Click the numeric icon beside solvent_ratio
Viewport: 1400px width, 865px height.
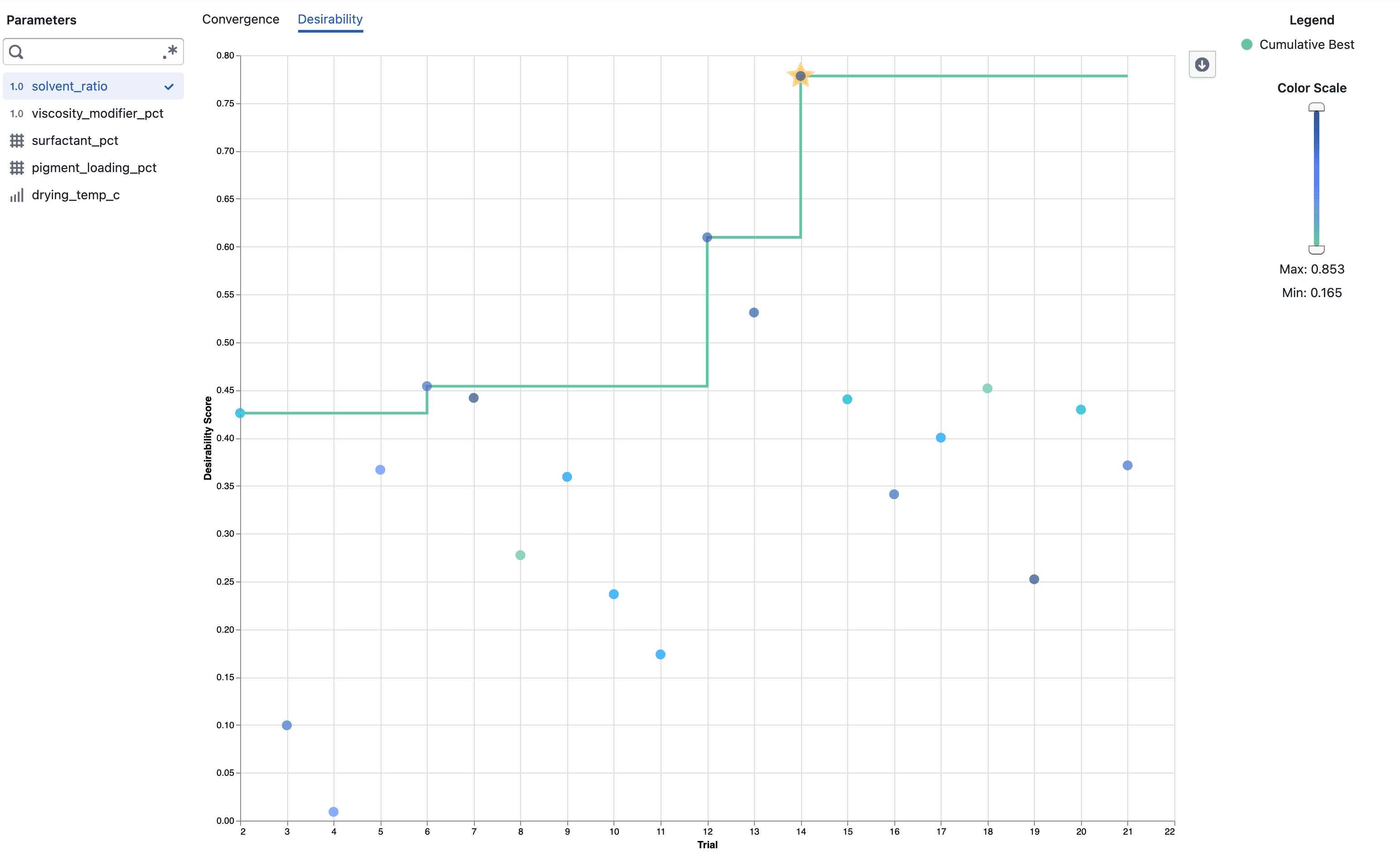pos(17,86)
